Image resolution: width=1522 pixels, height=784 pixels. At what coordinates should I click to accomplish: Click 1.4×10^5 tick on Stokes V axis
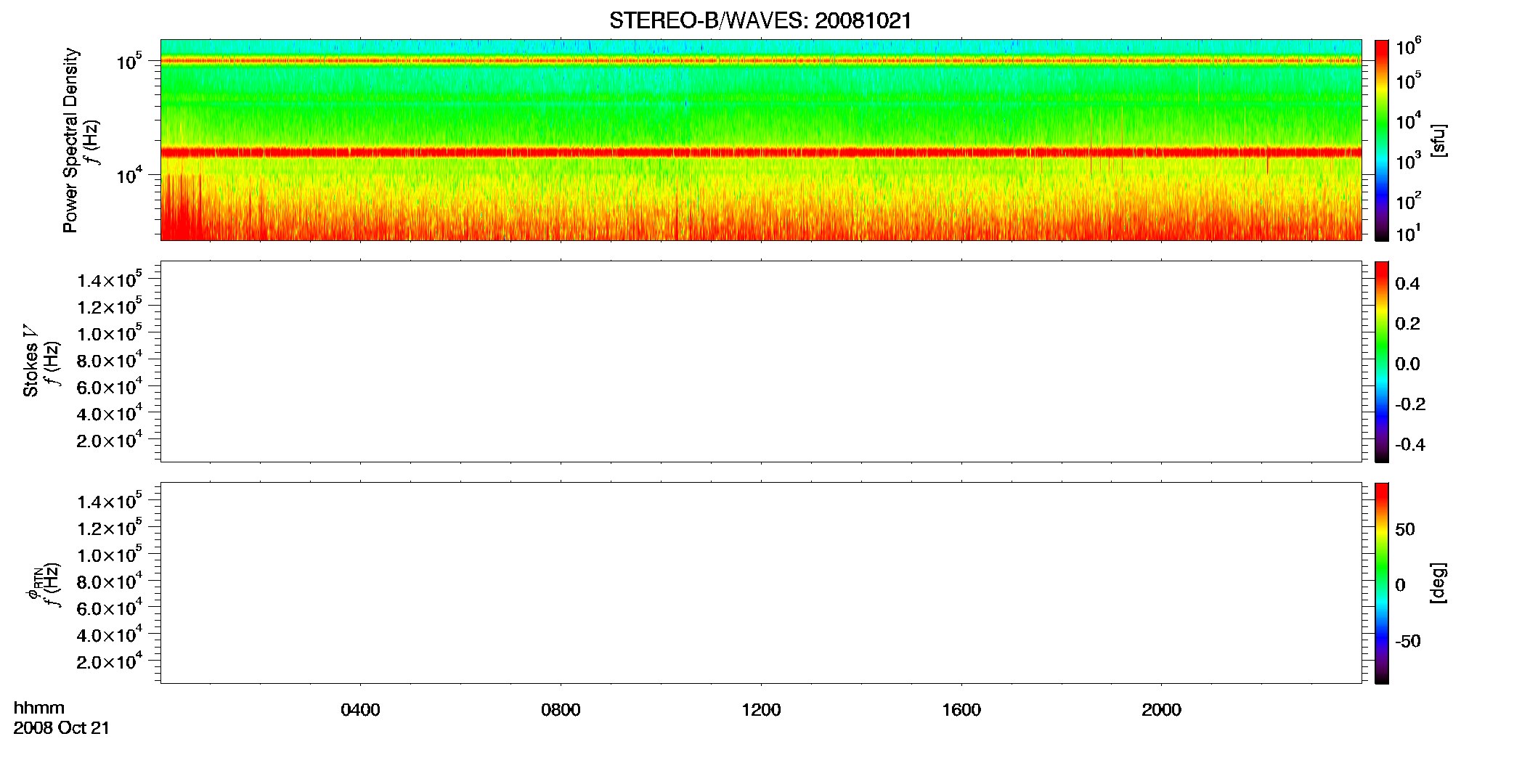tap(110, 279)
